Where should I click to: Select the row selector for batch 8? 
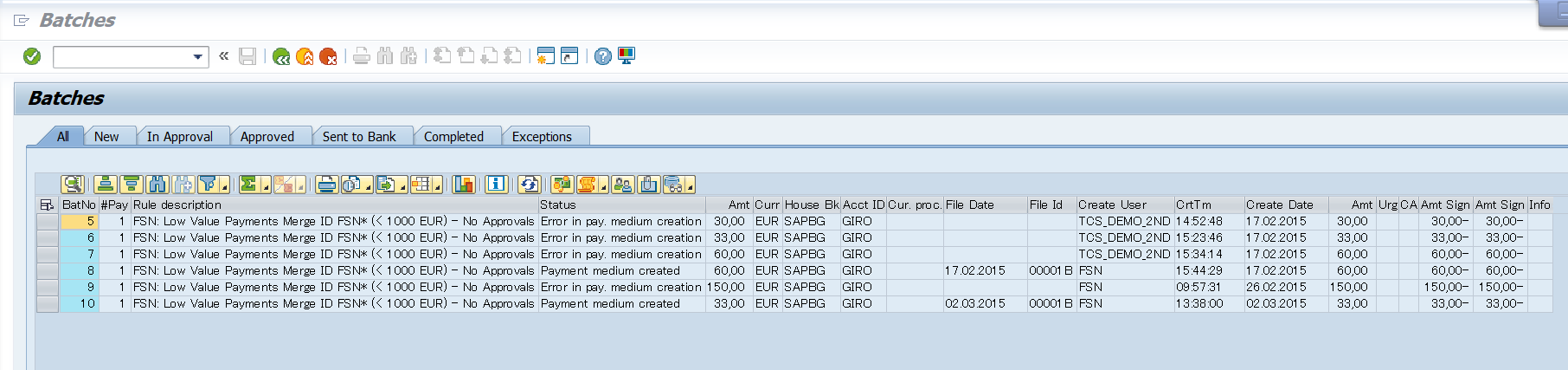[x=48, y=270]
